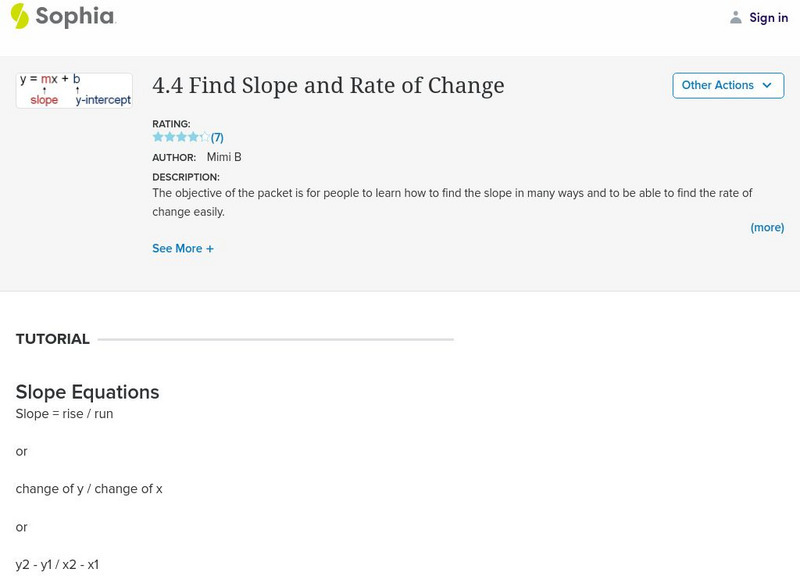This screenshot has width=800, height=576.
Task: Click the 4.4 Find Slope tutorial title
Action: click(328, 86)
